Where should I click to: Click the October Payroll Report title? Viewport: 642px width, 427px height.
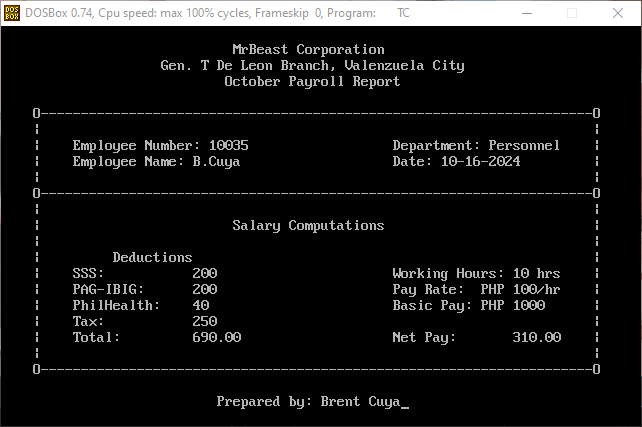(312, 81)
